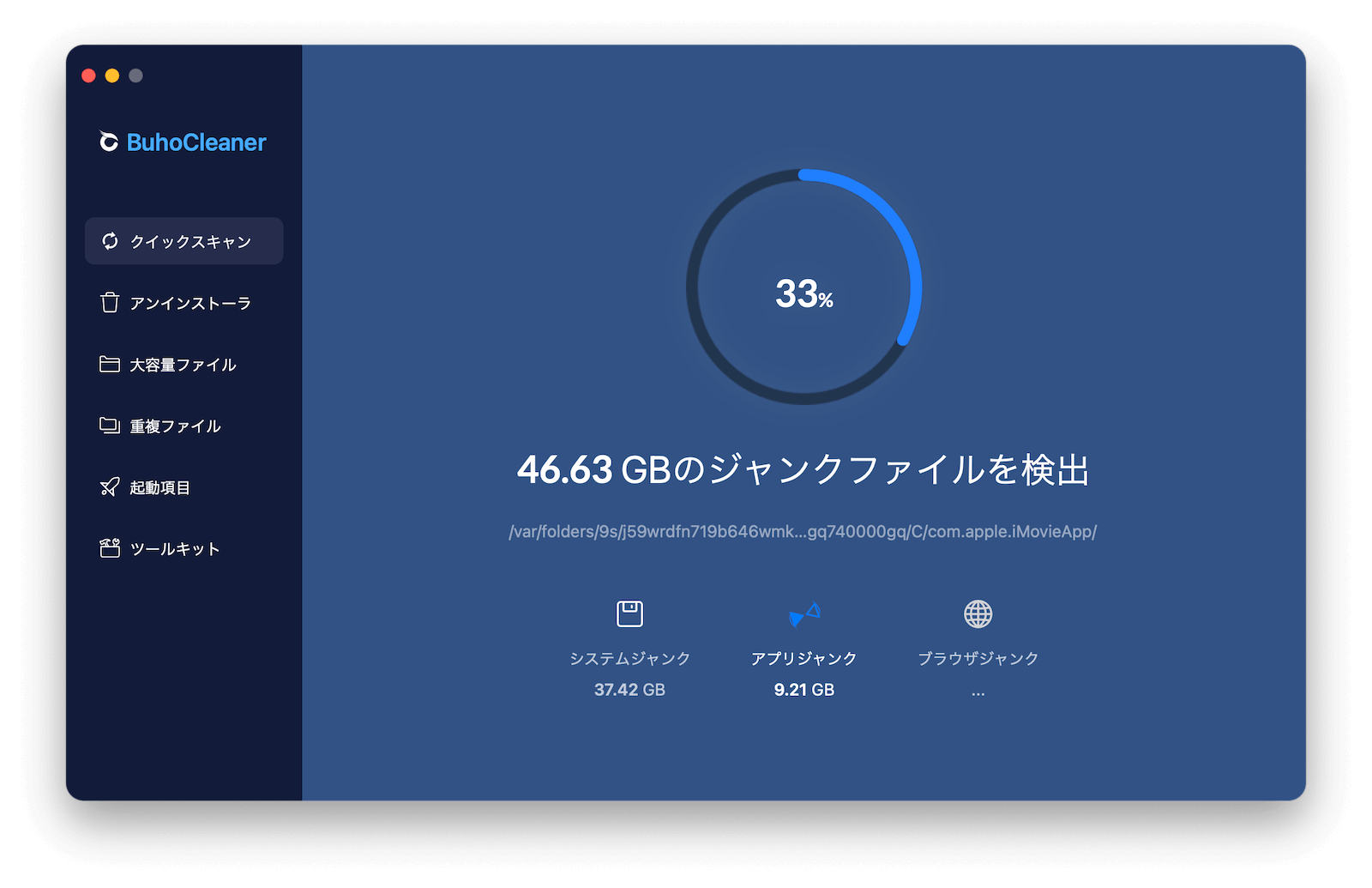Click the duplicate files icon
The image size is (1372, 888).
click(110, 426)
